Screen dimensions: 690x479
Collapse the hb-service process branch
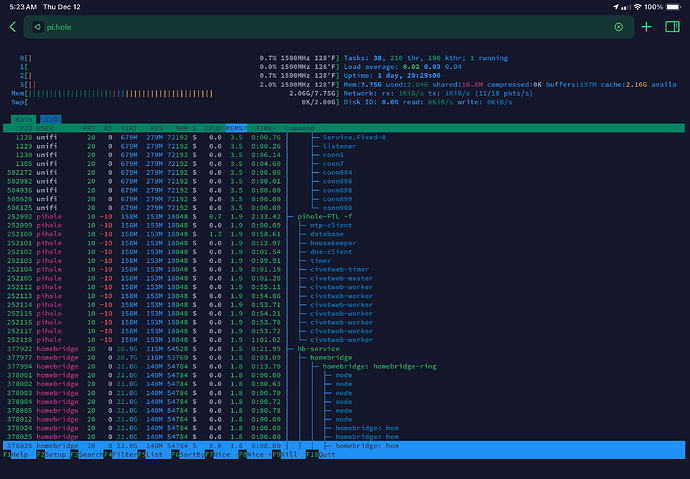[x=318, y=348]
